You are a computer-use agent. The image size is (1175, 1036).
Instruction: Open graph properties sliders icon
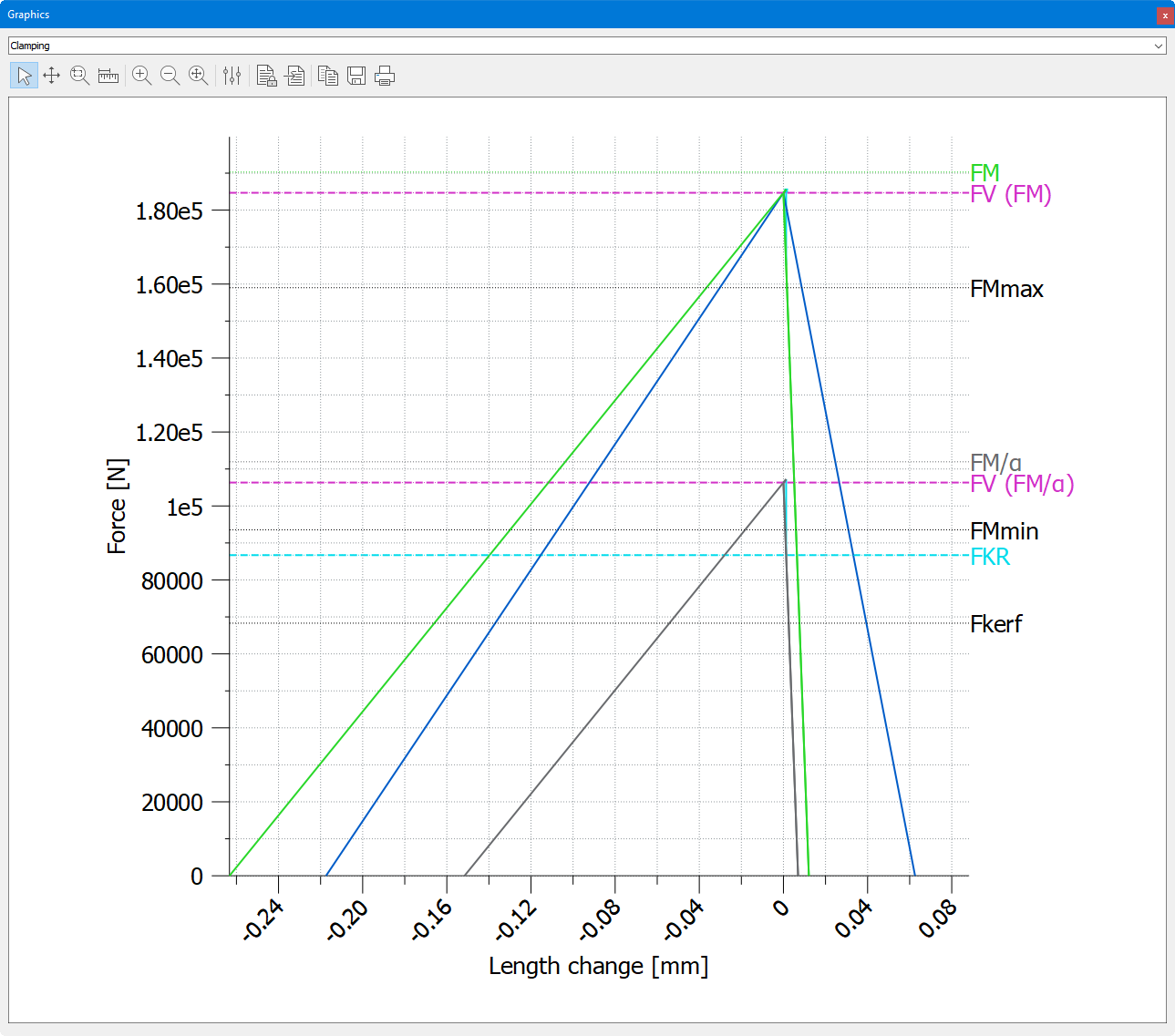232,76
